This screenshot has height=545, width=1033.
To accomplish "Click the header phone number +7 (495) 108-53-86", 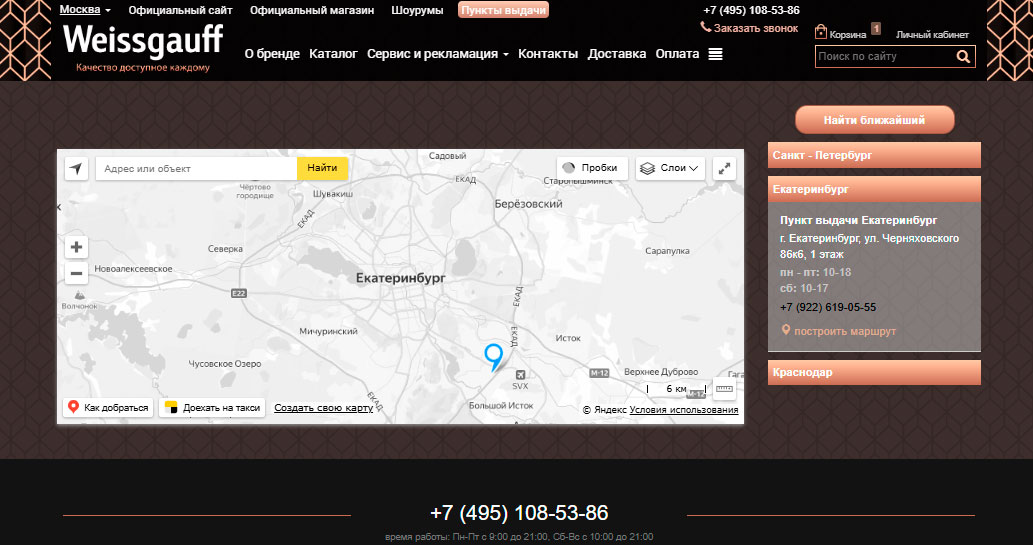I will (751, 11).
